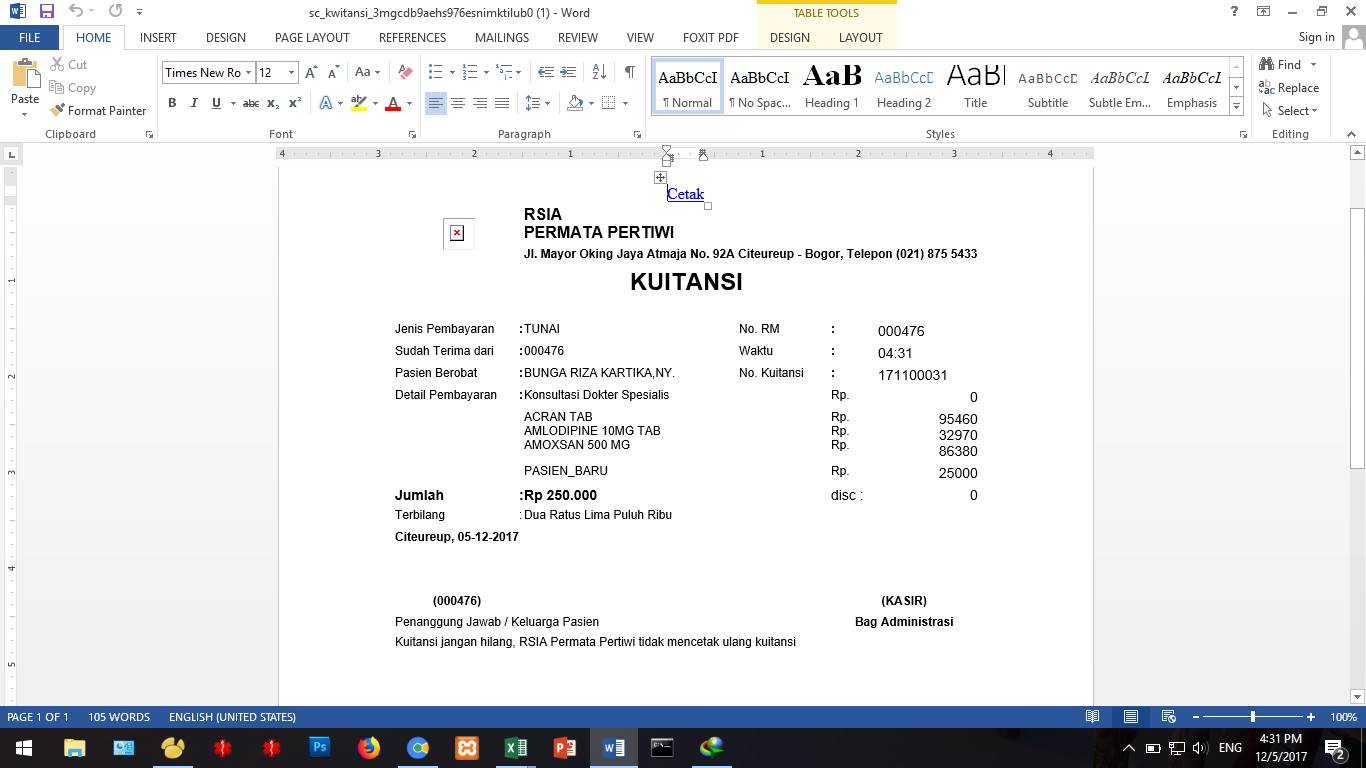1366x768 pixels.
Task: Apply superscript formatting
Action: click(295, 103)
